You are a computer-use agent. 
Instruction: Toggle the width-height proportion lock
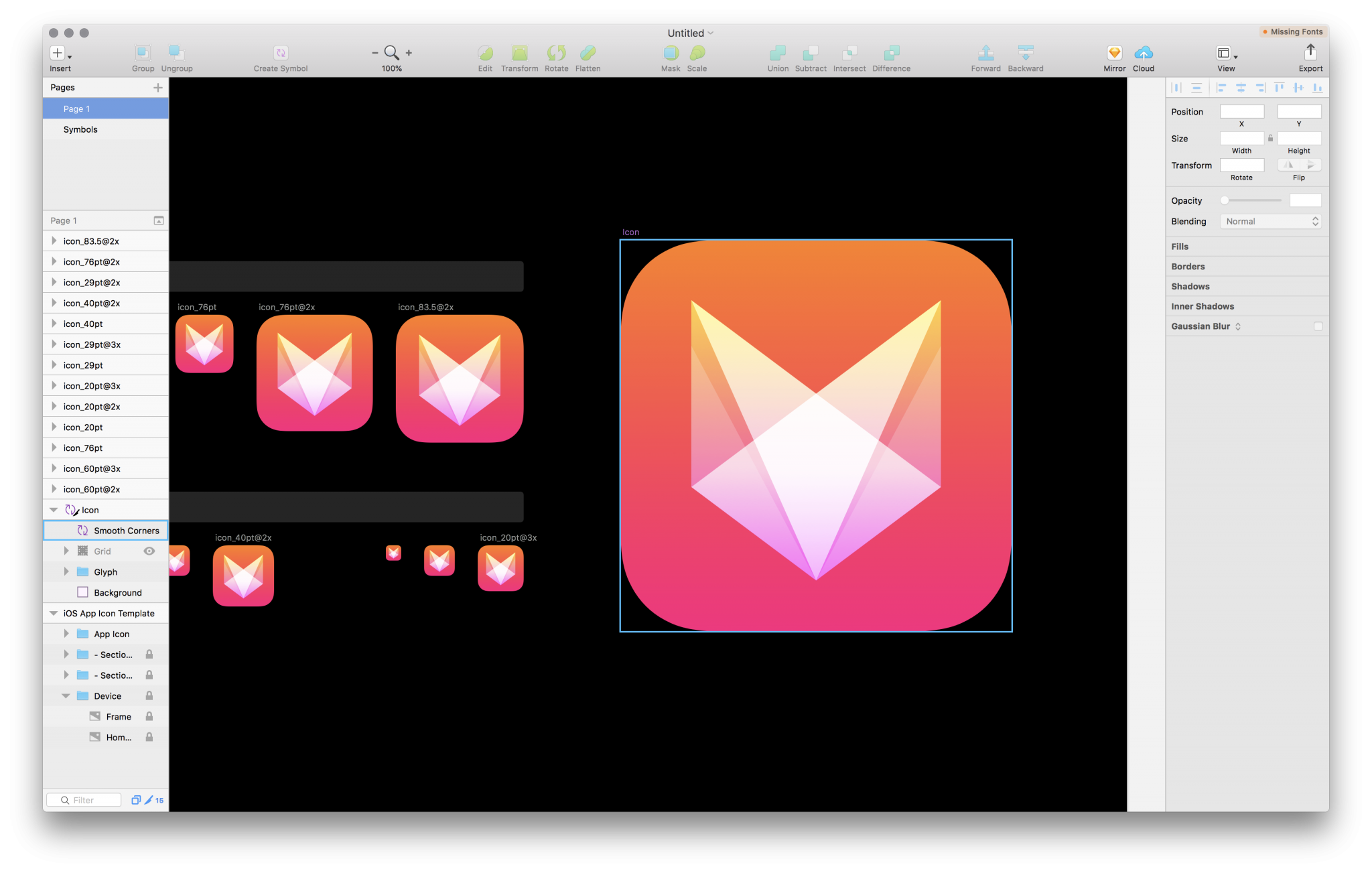[x=1270, y=138]
